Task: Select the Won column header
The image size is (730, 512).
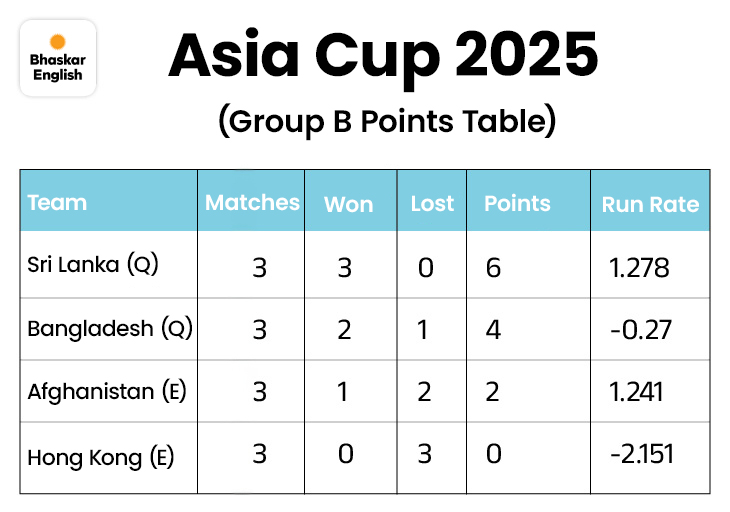Action: point(348,204)
